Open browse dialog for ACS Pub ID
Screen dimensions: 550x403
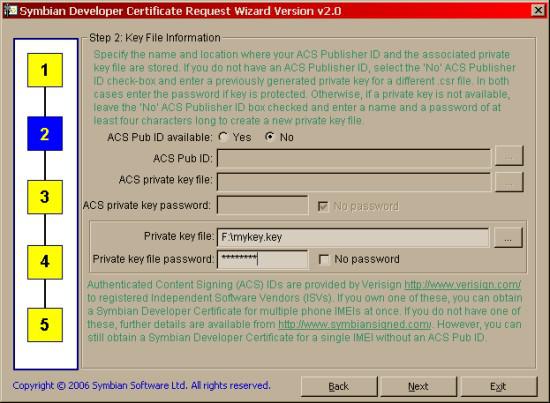click(509, 156)
